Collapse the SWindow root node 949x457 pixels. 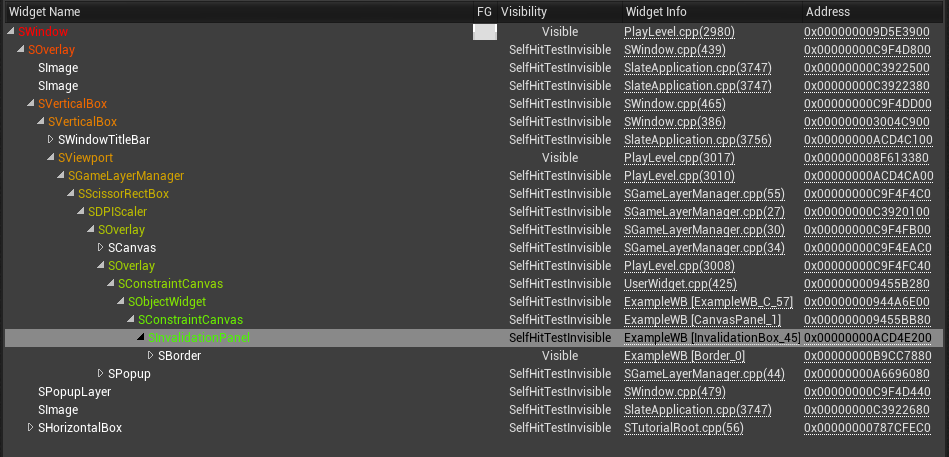(11, 31)
